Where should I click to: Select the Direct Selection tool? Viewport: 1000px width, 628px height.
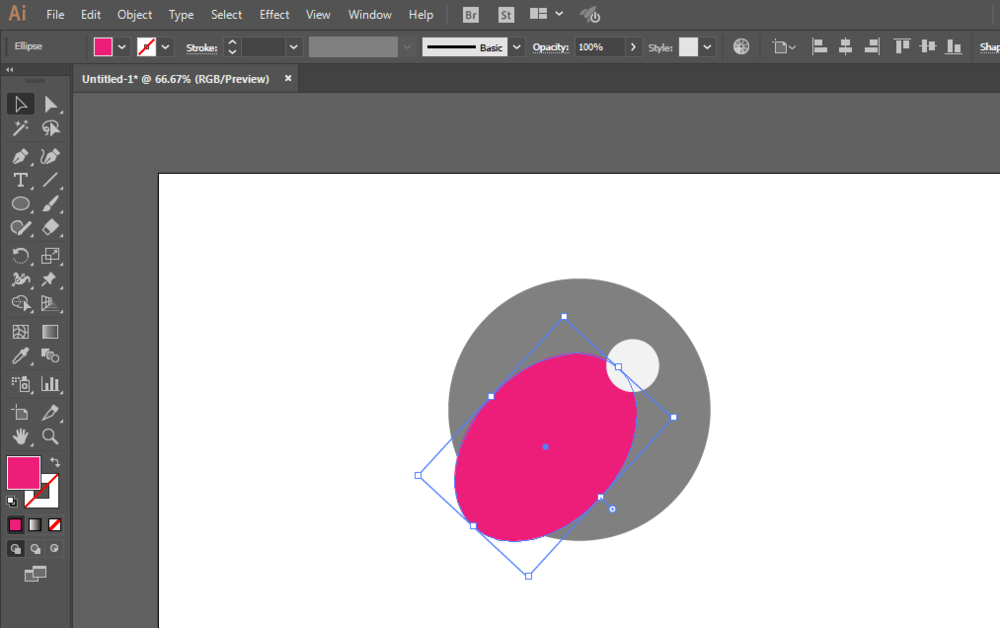50,104
